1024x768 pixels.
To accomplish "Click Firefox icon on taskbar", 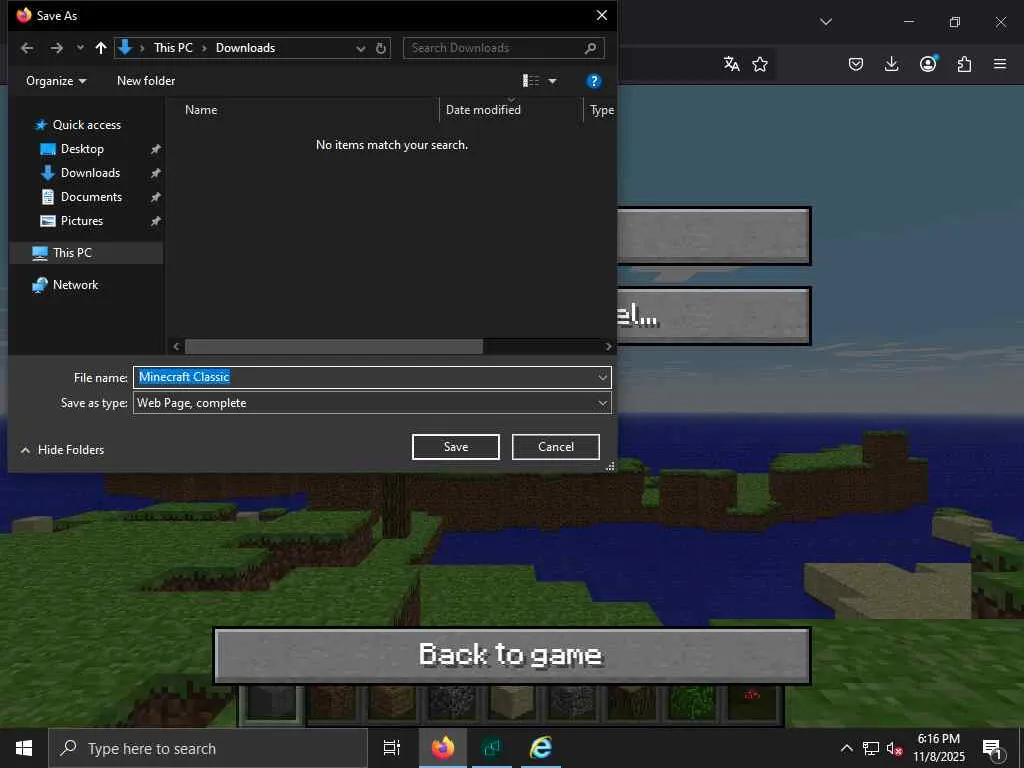I will pos(442,748).
